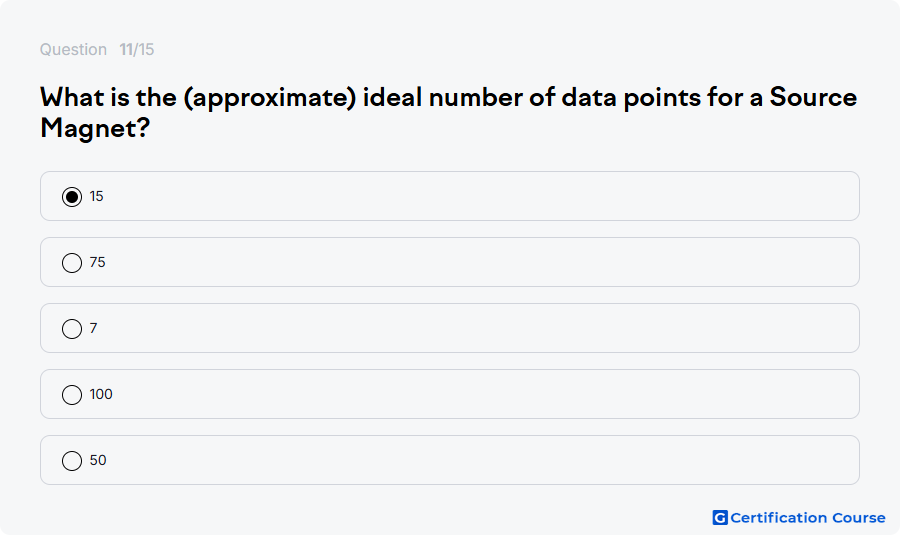Select the 100 radio option circle
900x535 pixels.
click(72, 395)
